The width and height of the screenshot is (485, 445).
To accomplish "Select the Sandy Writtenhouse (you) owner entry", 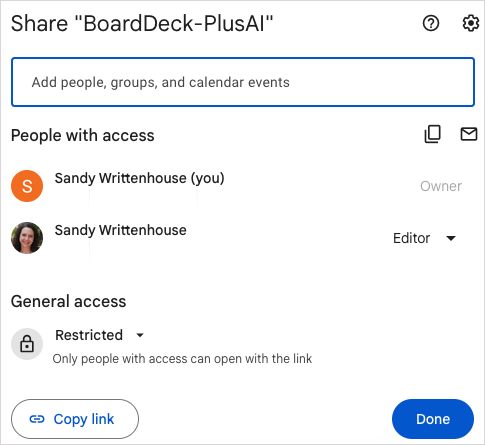I will click(139, 178).
